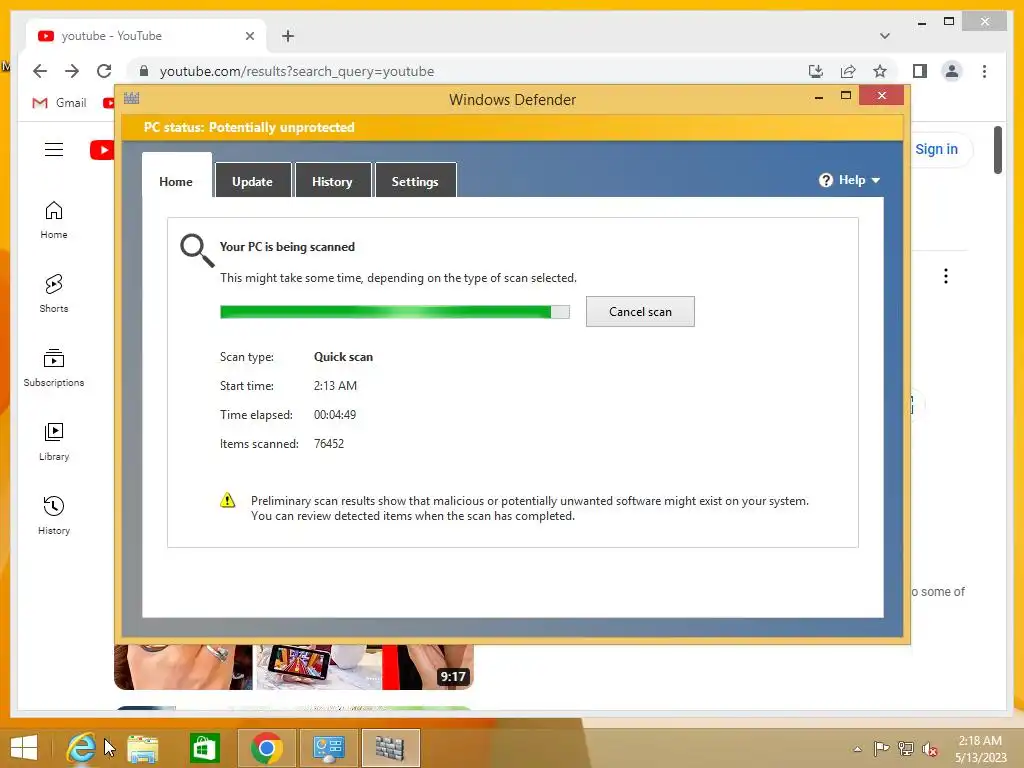Switch to Chrome on the taskbar
Screen dimensions: 1024x768
pyautogui.click(x=266, y=748)
